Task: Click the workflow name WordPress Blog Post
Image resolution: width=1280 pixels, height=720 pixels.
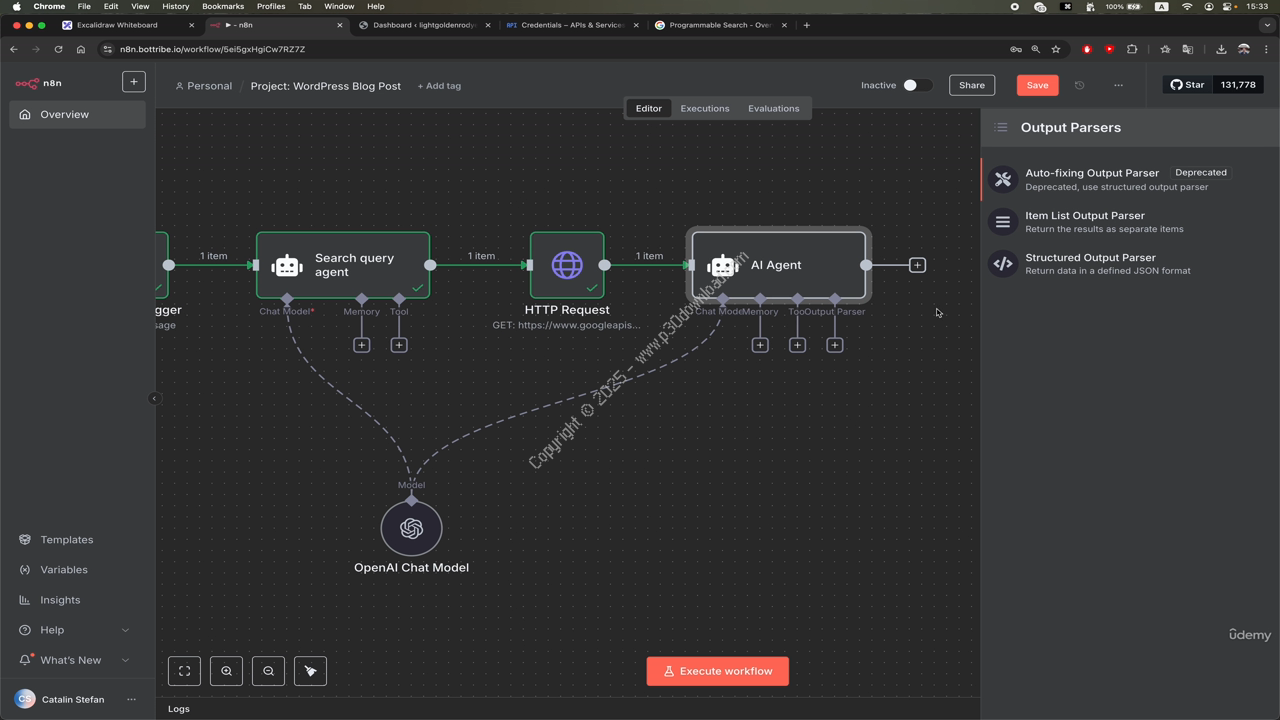Action: point(325,86)
